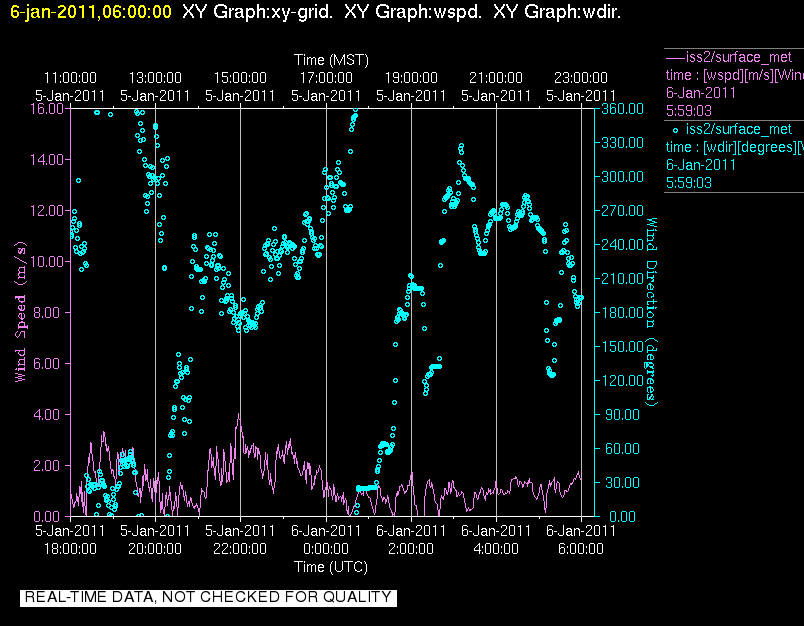
Task: Click the 360.00 wind direction tick value
Action: click(x=622, y=109)
